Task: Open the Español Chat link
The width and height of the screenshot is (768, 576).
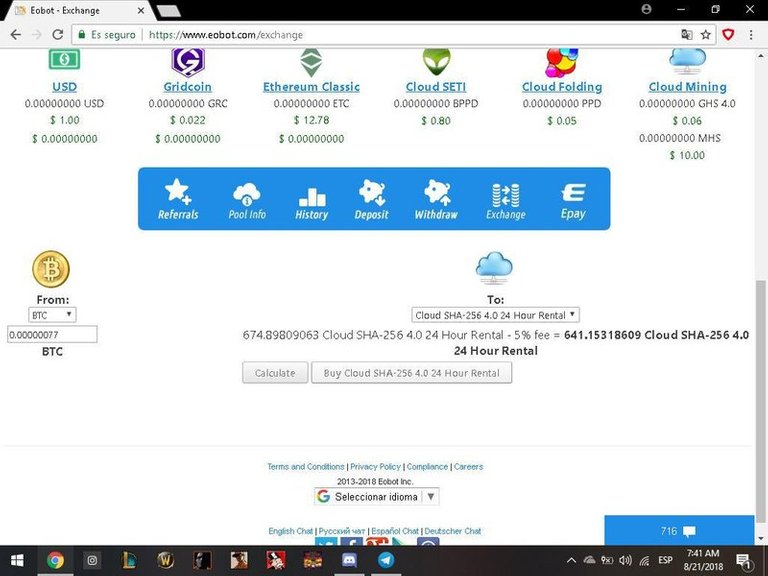Action: (395, 531)
